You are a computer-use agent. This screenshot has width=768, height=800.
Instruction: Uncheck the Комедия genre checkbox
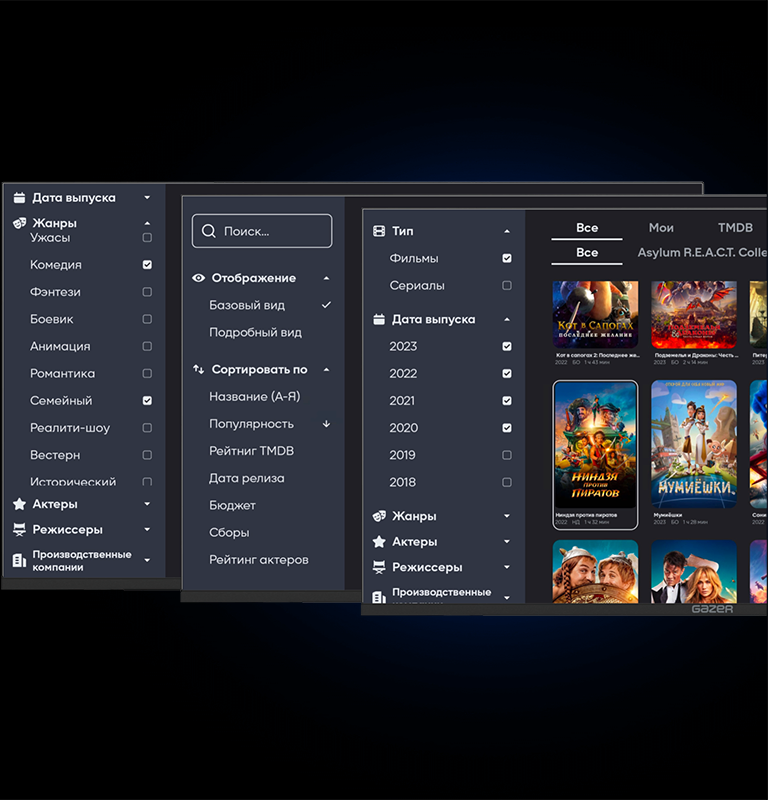coord(147,265)
